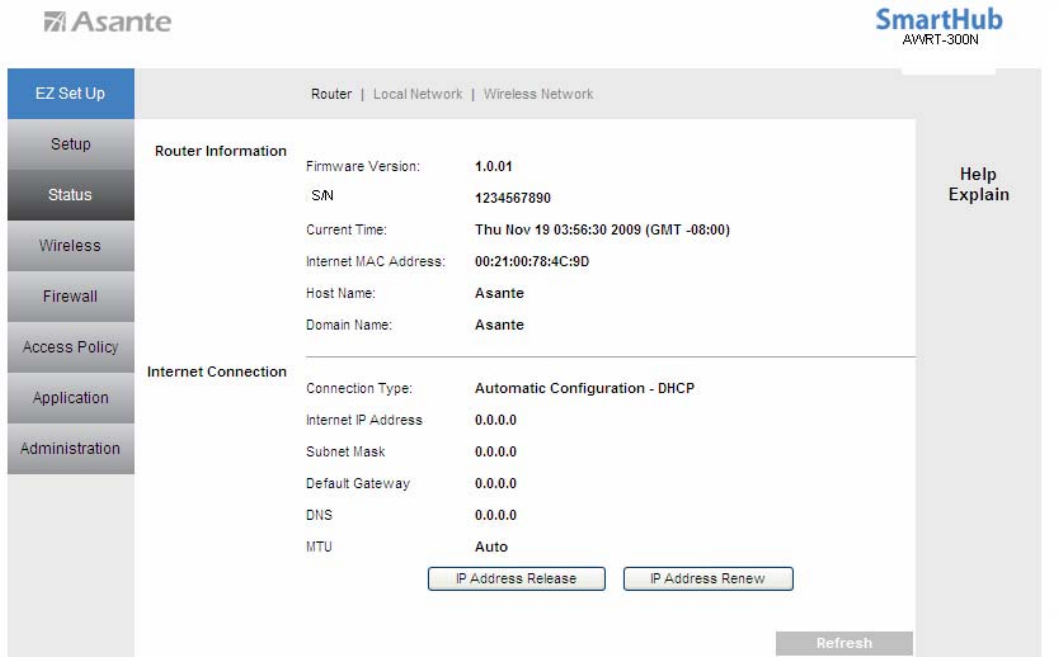Screen dimensions: 1058x657
Task: Open the Firewall section
Action: 71,296
